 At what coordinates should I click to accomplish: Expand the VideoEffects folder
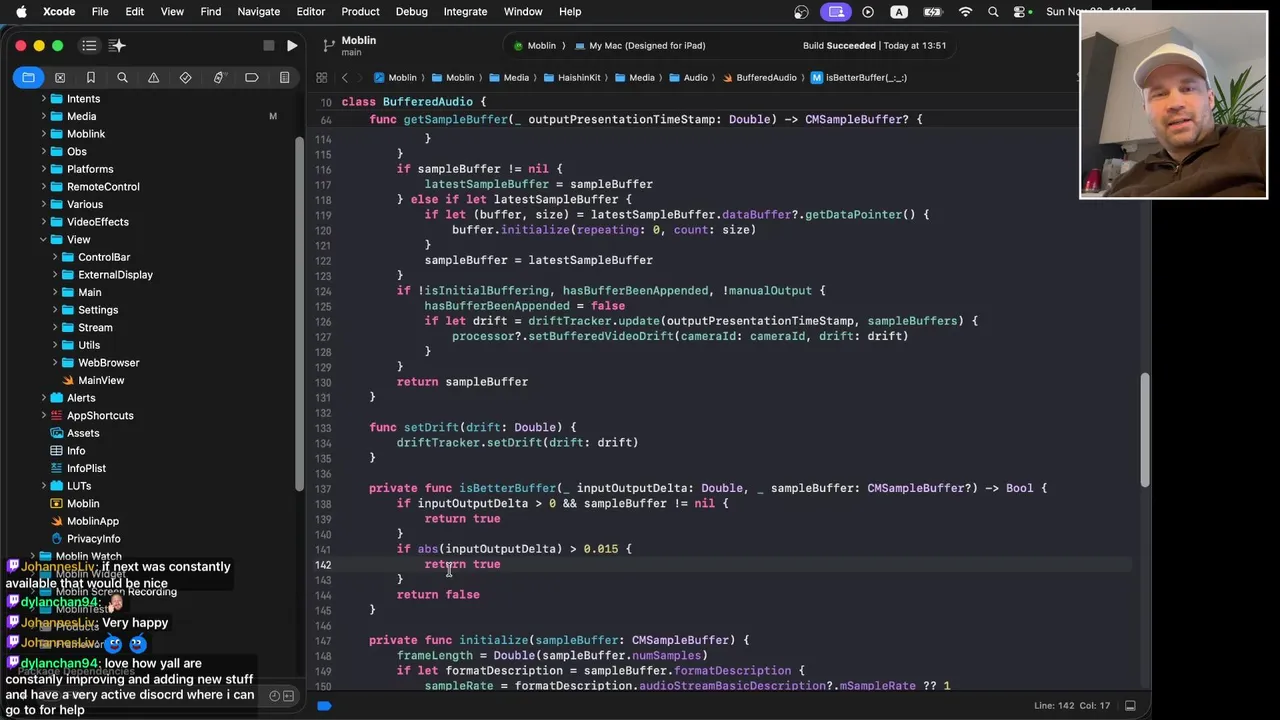(x=43, y=222)
